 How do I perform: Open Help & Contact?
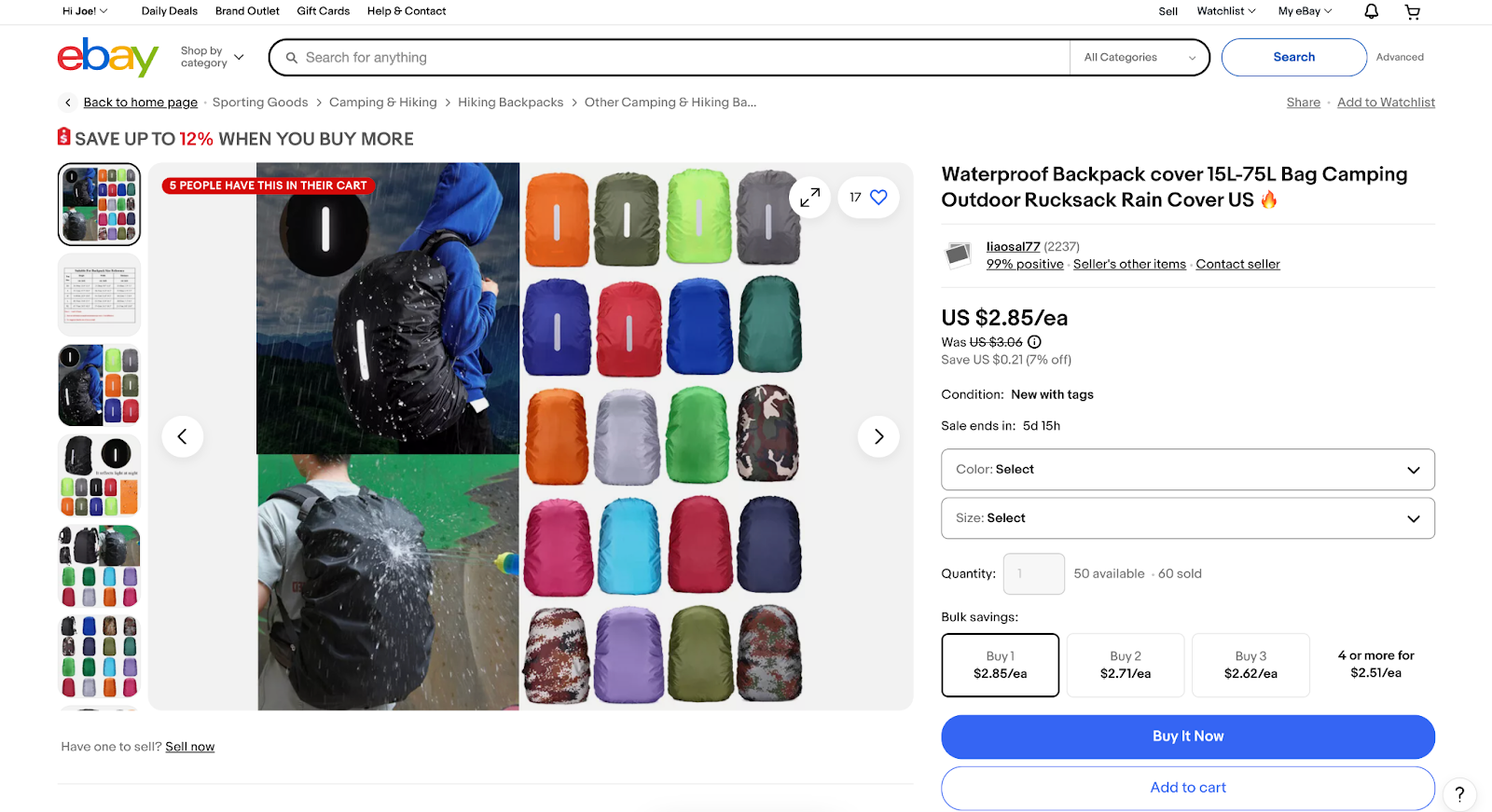[x=406, y=11]
